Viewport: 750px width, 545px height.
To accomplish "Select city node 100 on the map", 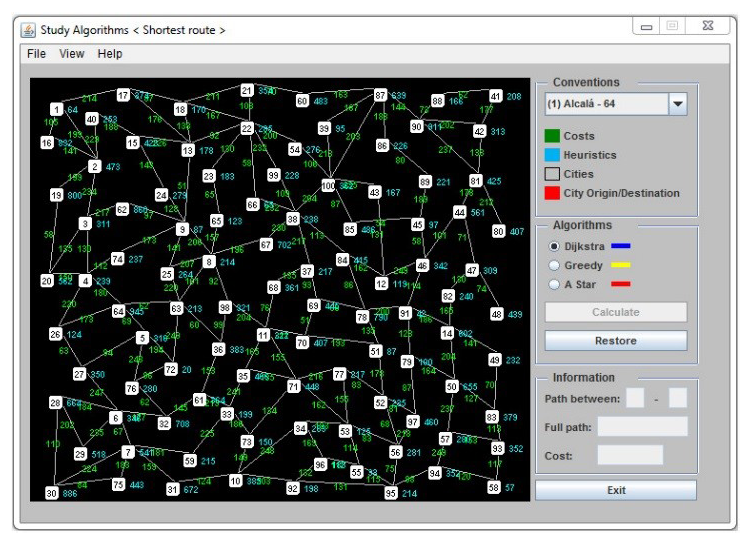I will 328,185.
